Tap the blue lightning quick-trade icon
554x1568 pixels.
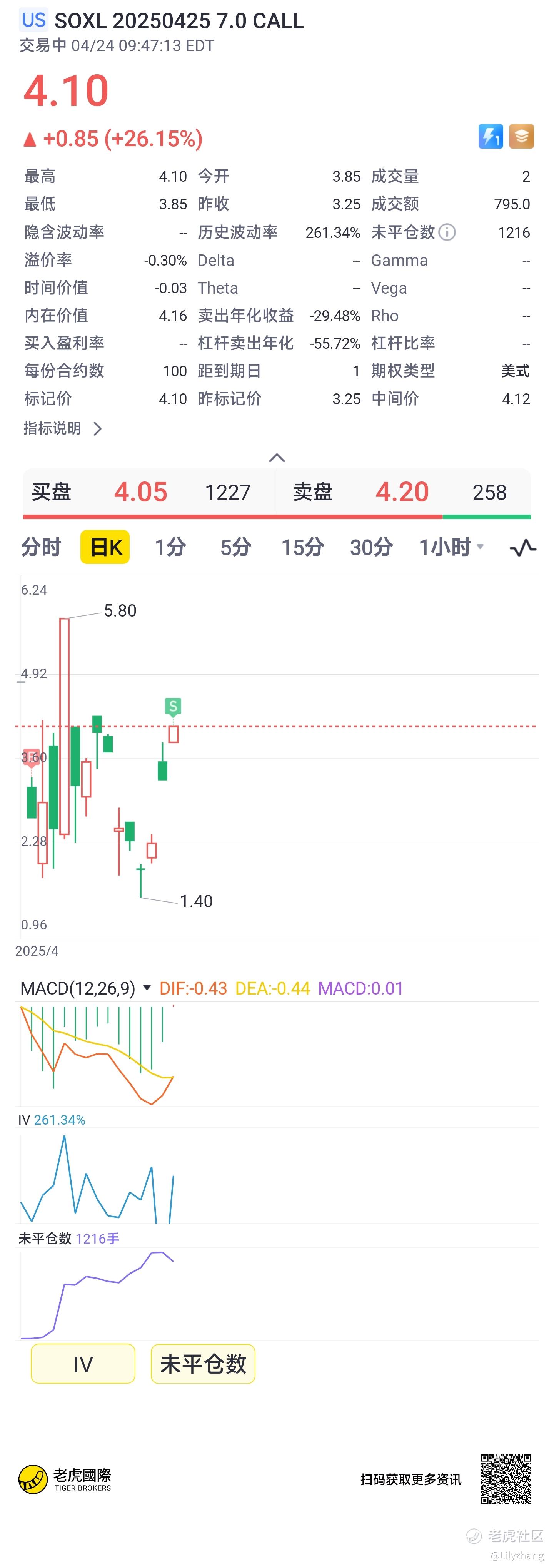tap(490, 136)
